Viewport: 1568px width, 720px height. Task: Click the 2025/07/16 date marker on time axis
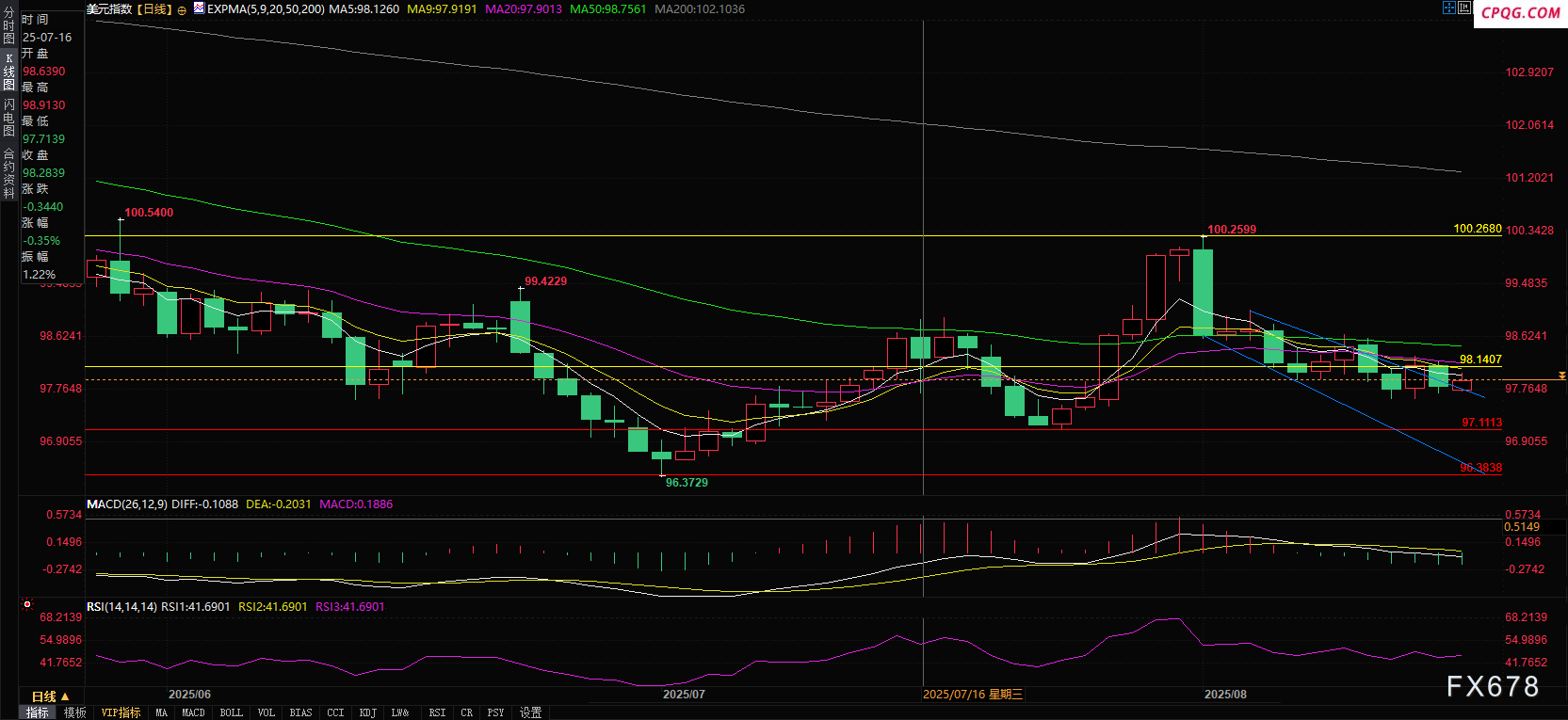pos(973,695)
